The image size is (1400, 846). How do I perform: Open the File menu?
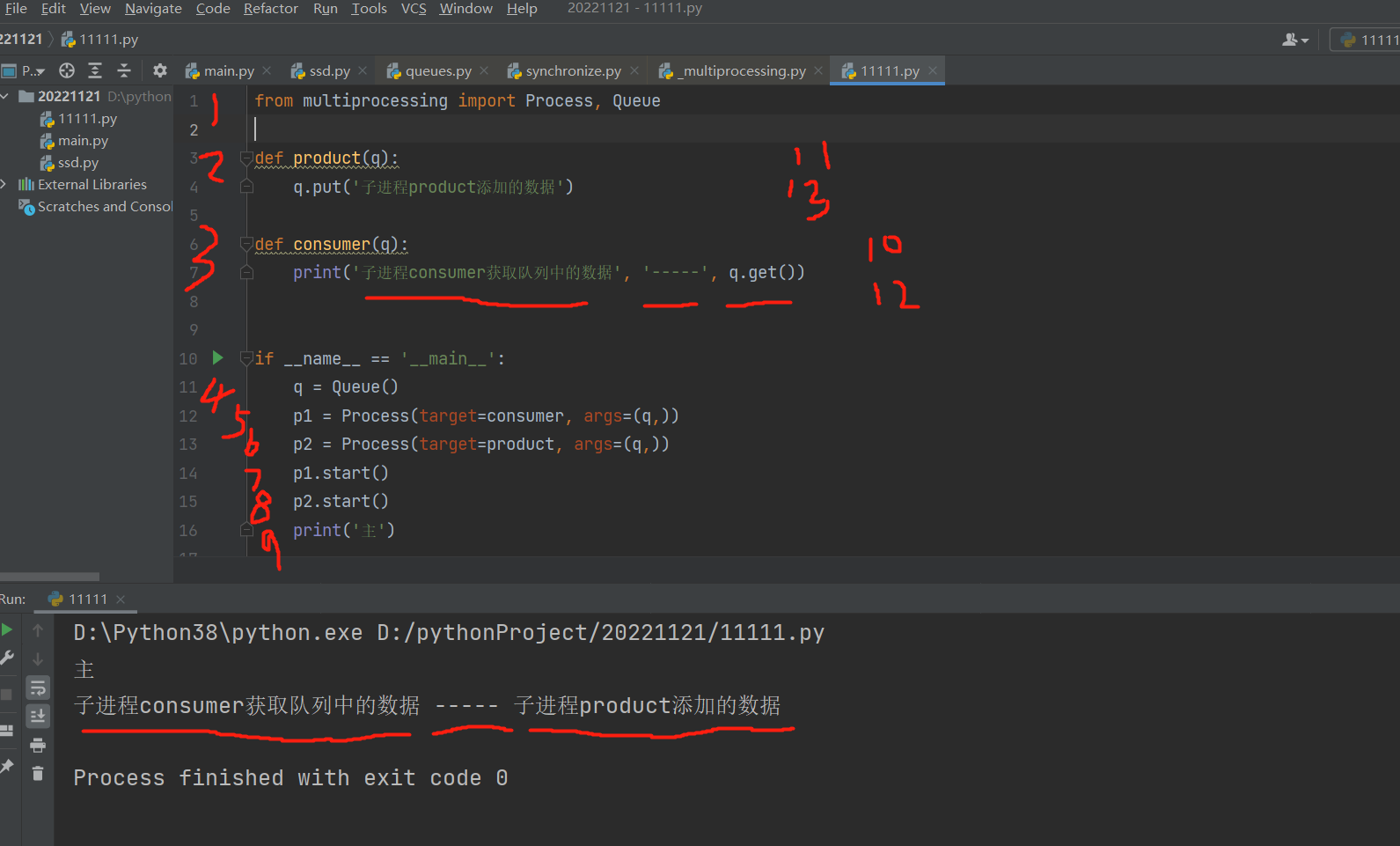(x=16, y=9)
